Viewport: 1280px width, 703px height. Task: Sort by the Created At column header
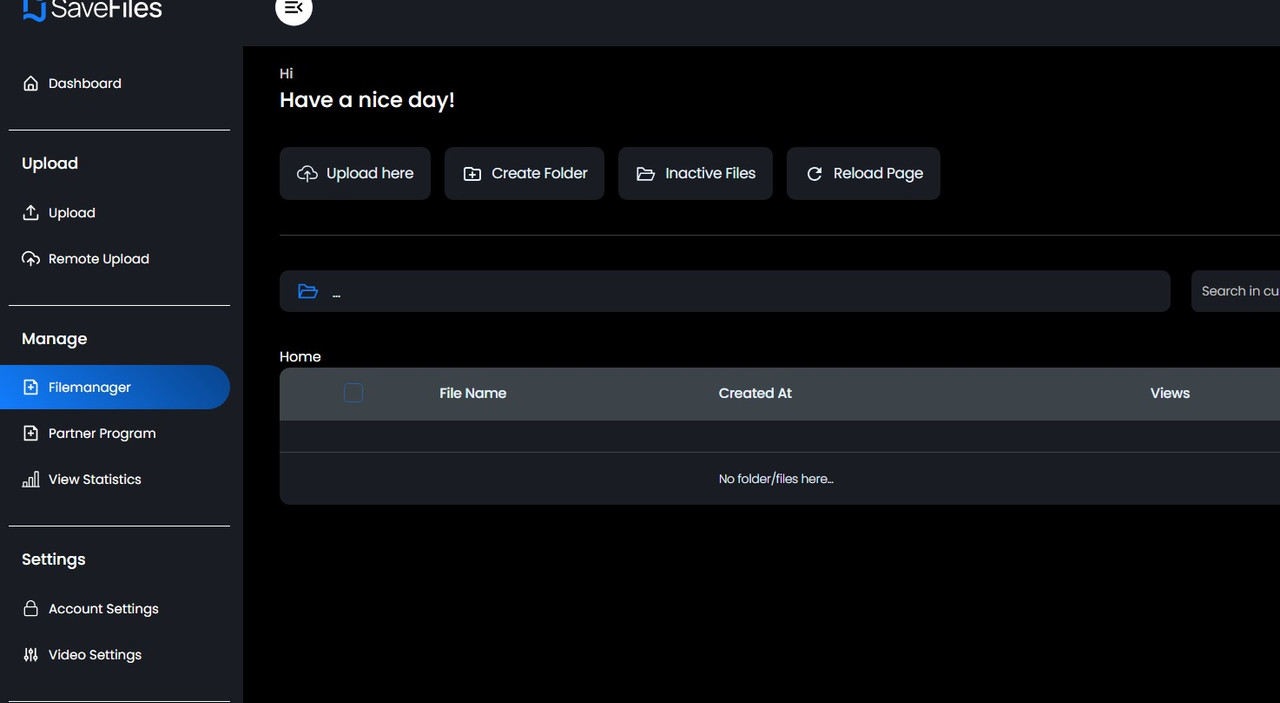point(755,394)
